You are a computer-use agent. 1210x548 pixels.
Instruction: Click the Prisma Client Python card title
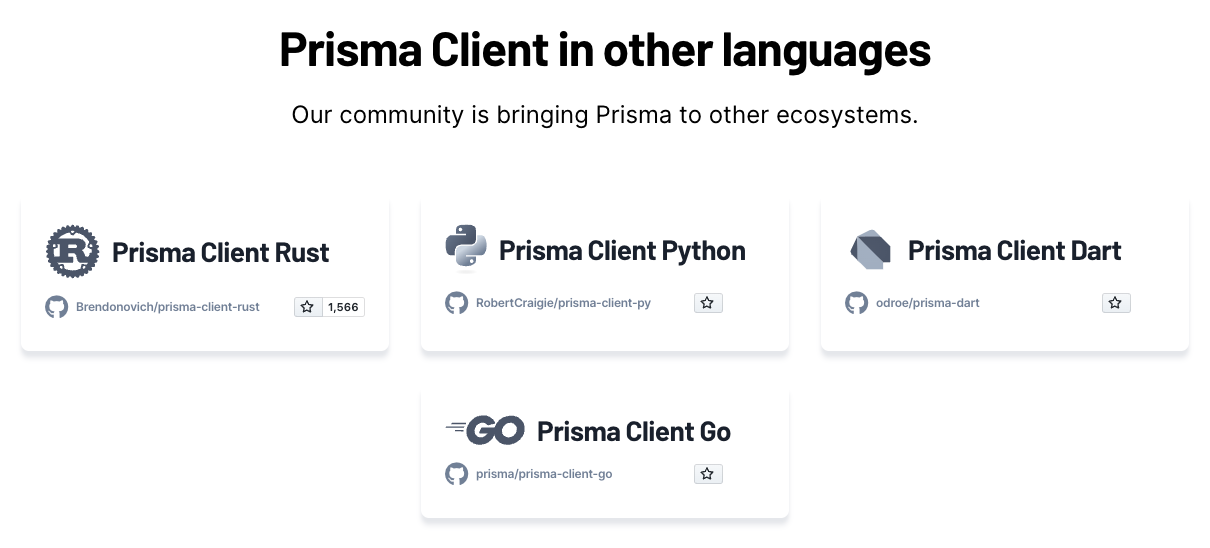coord(622,250)
